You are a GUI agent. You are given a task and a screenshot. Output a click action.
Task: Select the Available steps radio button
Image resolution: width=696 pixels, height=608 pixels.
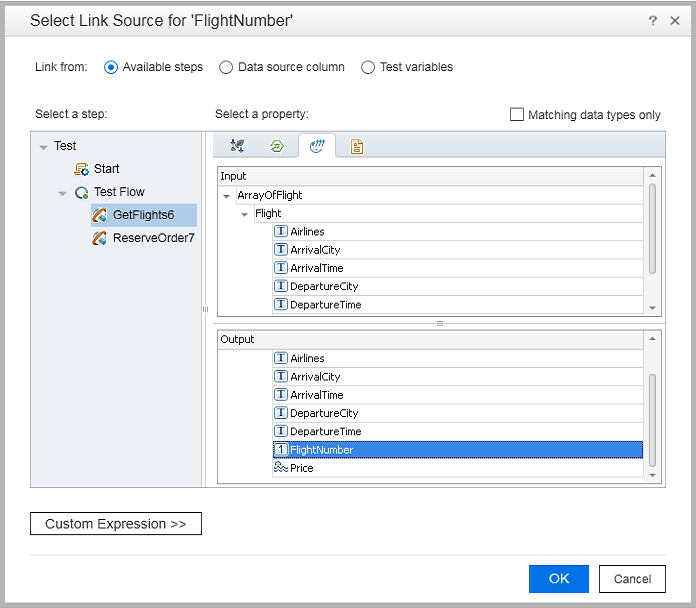(111, 67)
